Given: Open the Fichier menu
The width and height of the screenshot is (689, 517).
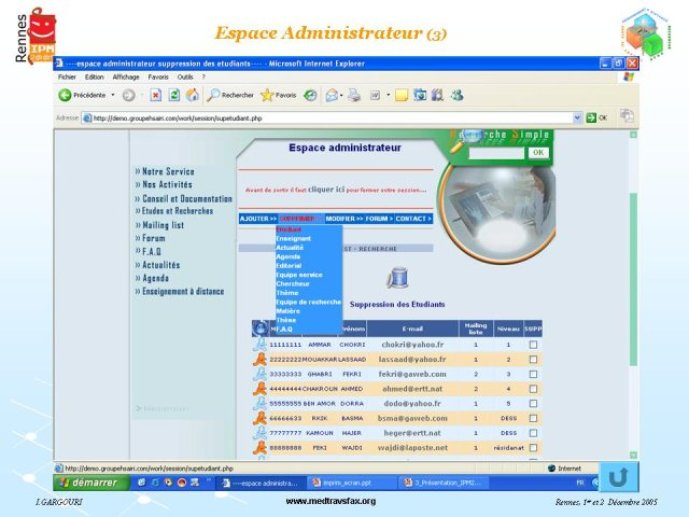Looking at the screenshot, I should click(67, 77).
